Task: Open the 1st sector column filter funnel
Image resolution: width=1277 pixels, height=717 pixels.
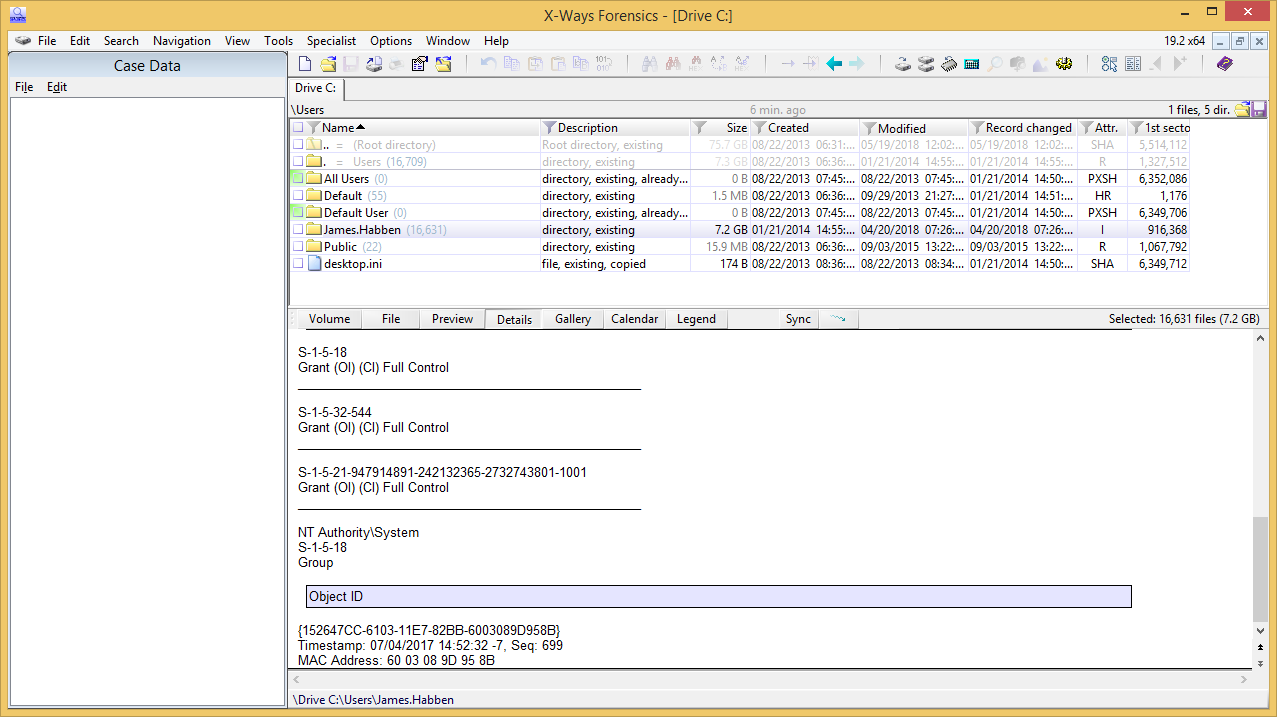Action: pyautogui.click(x=1136, y=128)
